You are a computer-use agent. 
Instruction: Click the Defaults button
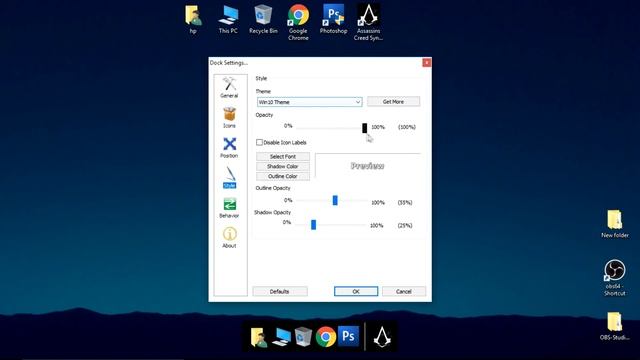click(280, 291)
